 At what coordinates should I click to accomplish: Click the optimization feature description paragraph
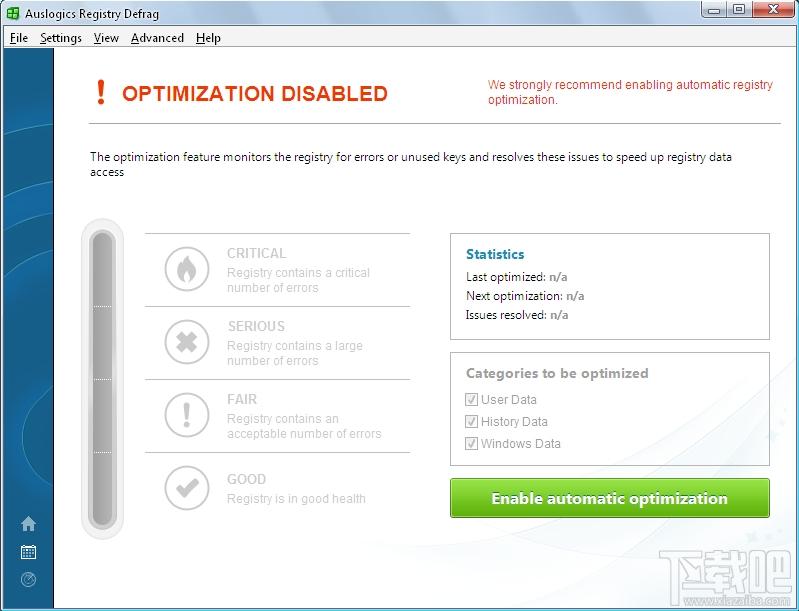tap(411, 164)
